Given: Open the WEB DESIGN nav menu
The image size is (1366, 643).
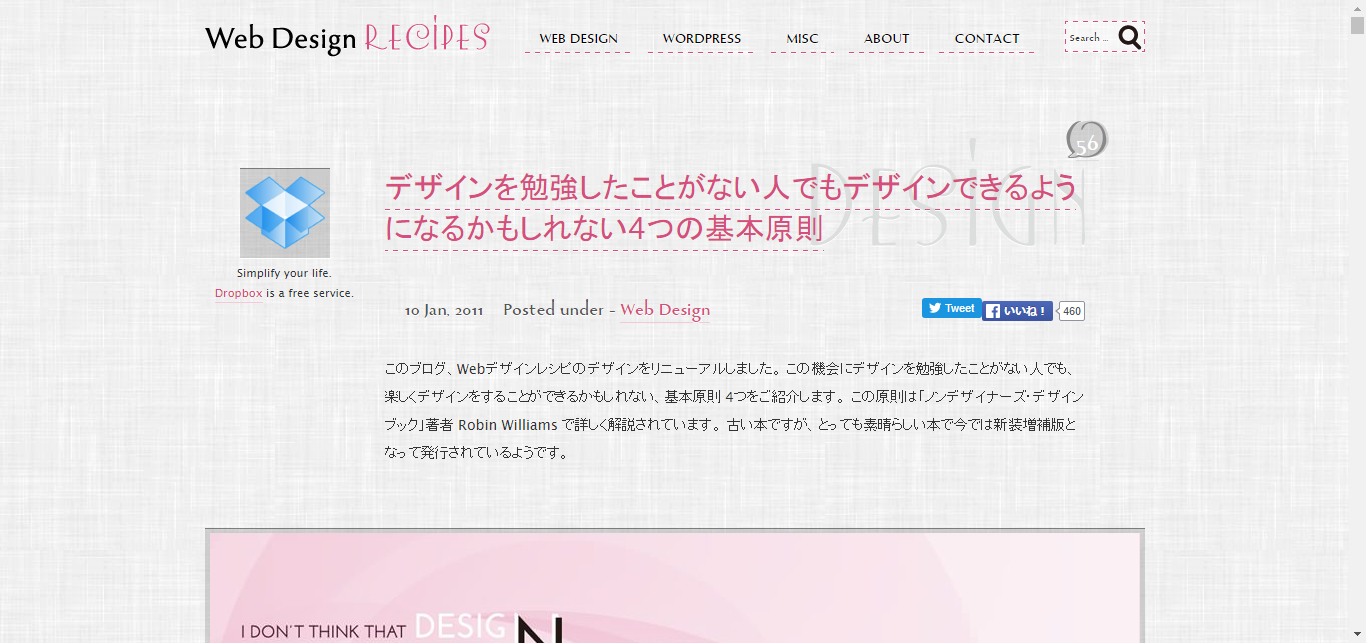Looking at the screenshot, I should coord(578,39).
